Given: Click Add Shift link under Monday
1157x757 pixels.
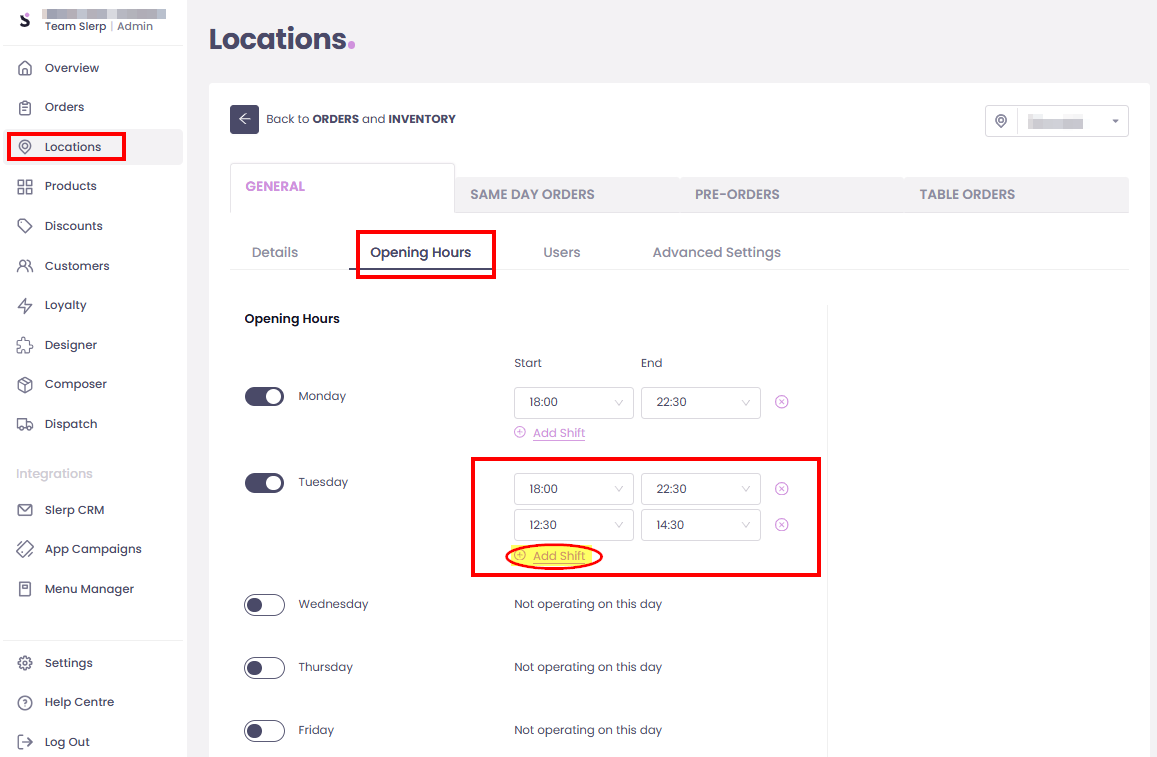Looking at the screenshot, I should pos(558,433).
